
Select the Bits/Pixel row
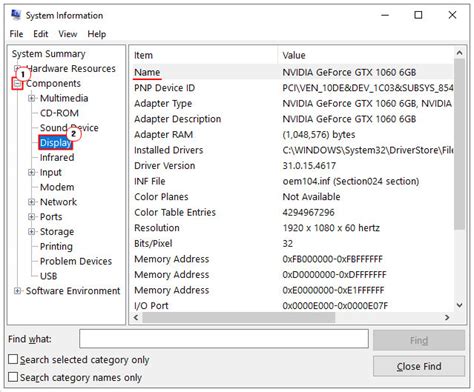tap(292, 243)
